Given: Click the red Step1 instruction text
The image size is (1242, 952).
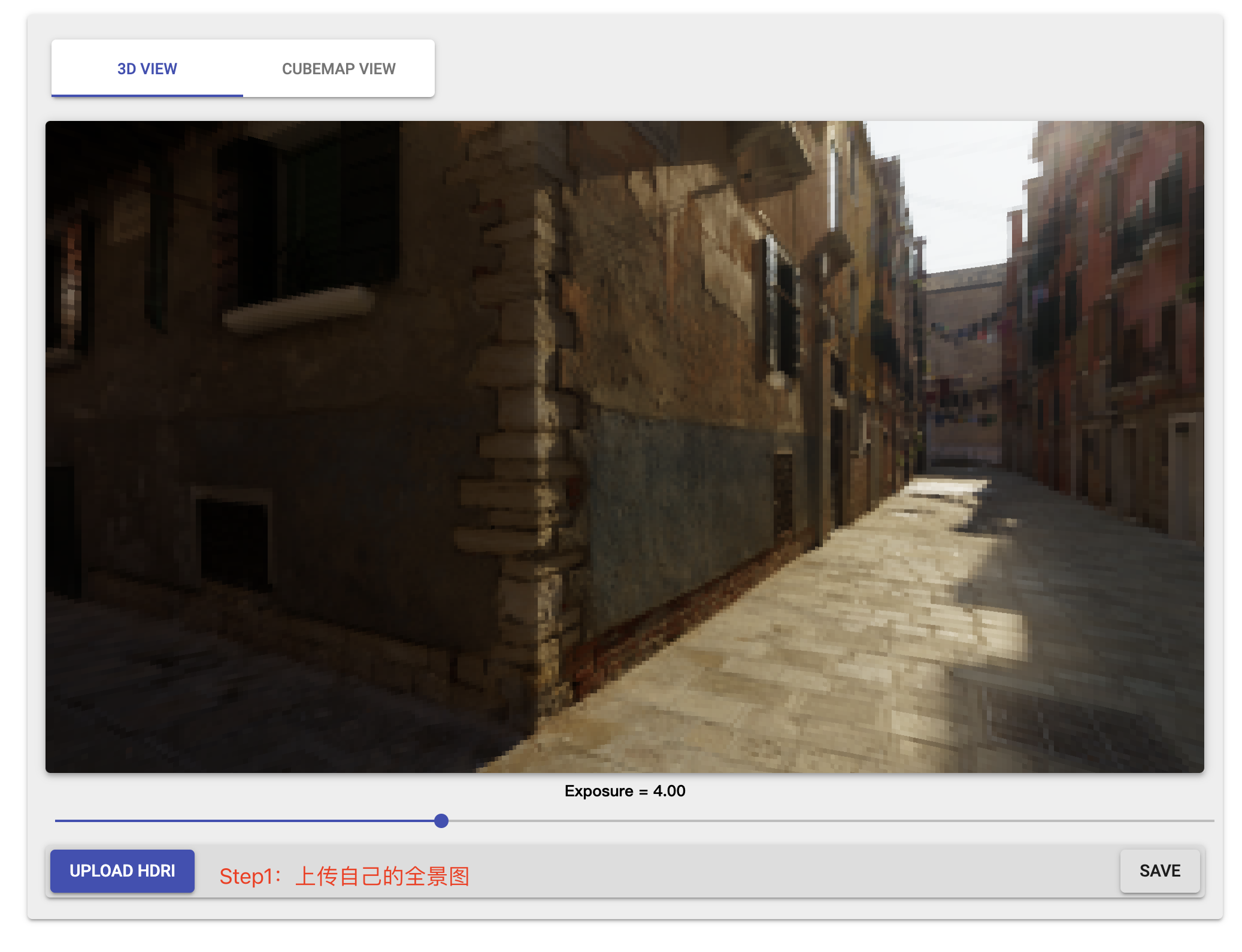Looking at the screenshot, I should 344,876.
